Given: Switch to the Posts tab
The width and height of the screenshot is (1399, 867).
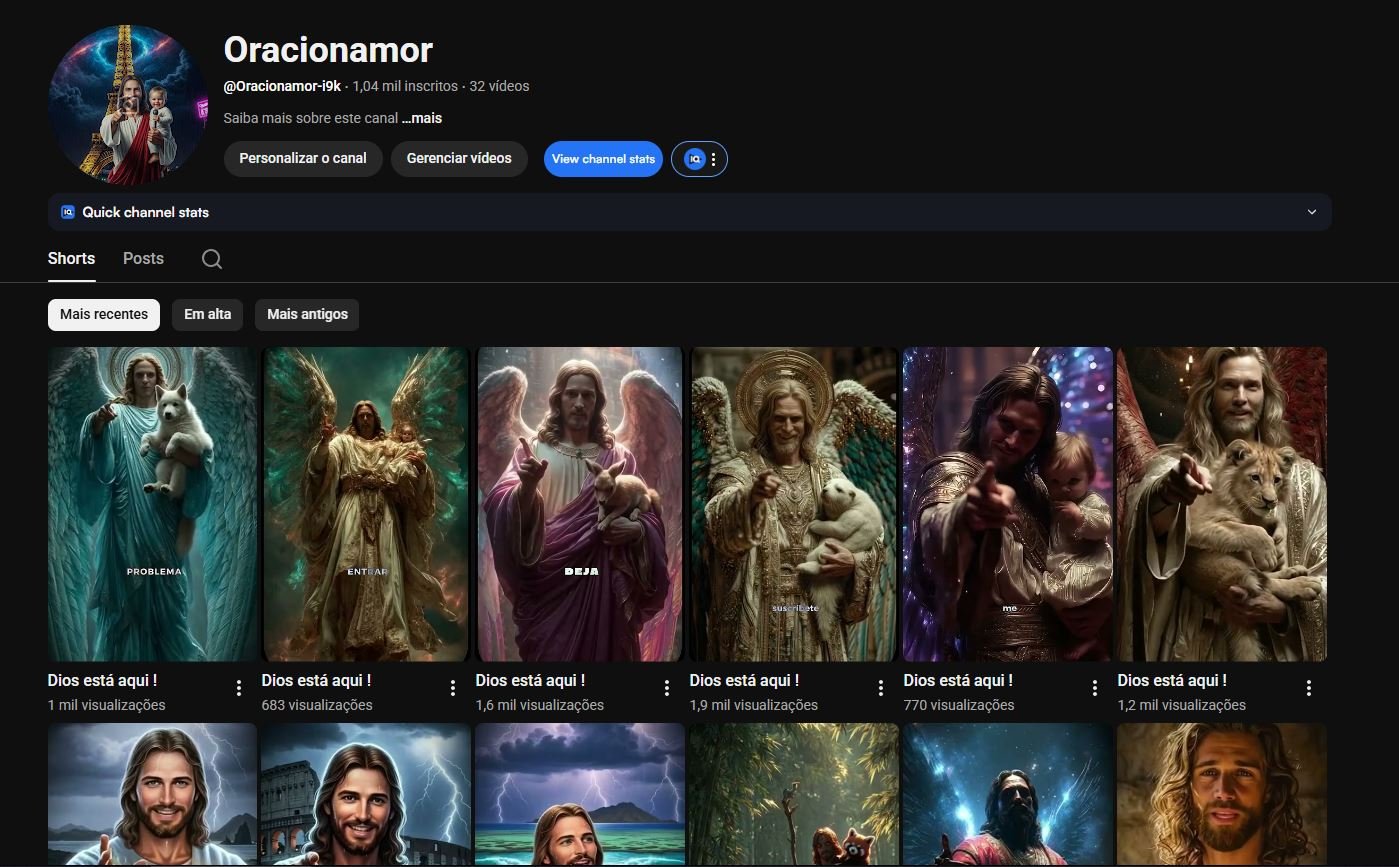Looking at the screenshot, I should tap(143, 258).
